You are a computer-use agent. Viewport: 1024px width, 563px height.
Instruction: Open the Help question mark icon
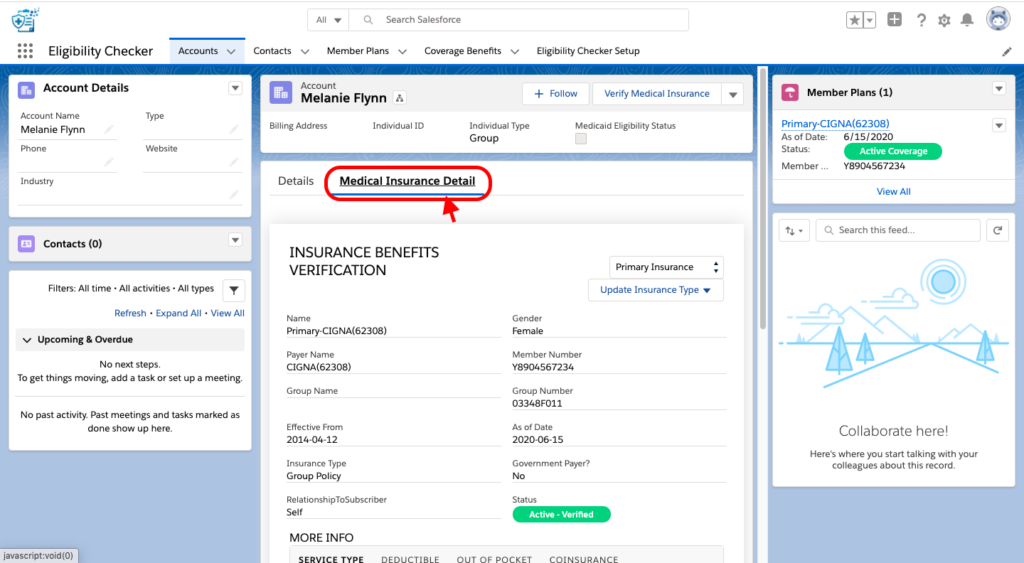tap(921, 20)
